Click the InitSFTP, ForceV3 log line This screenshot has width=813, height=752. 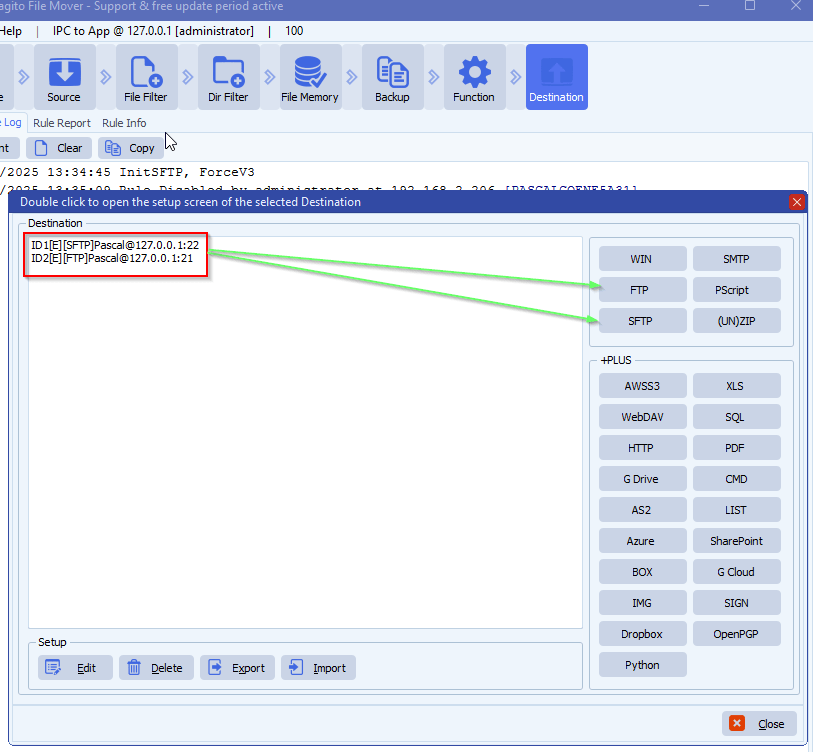pos(128,172)
